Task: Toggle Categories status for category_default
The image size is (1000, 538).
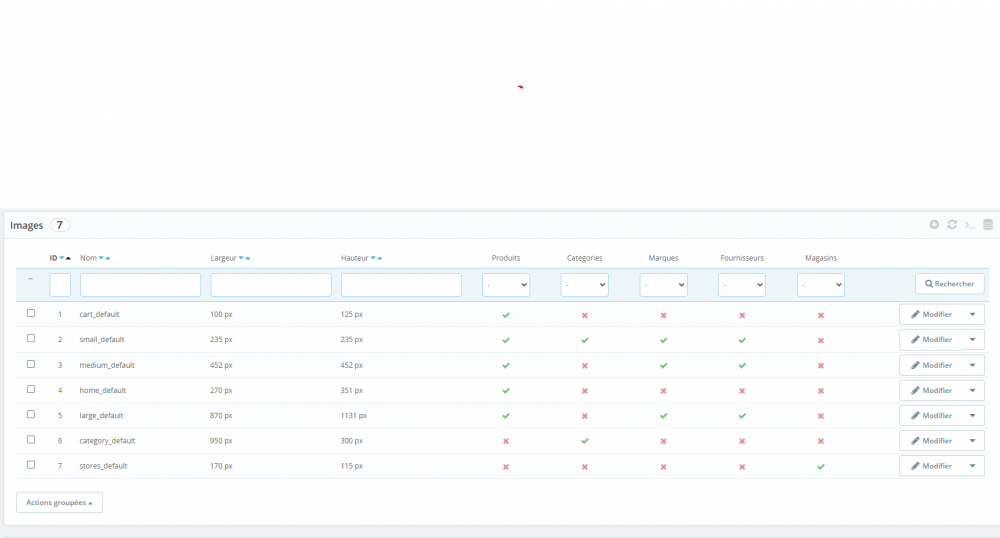Action: (585, 441)
